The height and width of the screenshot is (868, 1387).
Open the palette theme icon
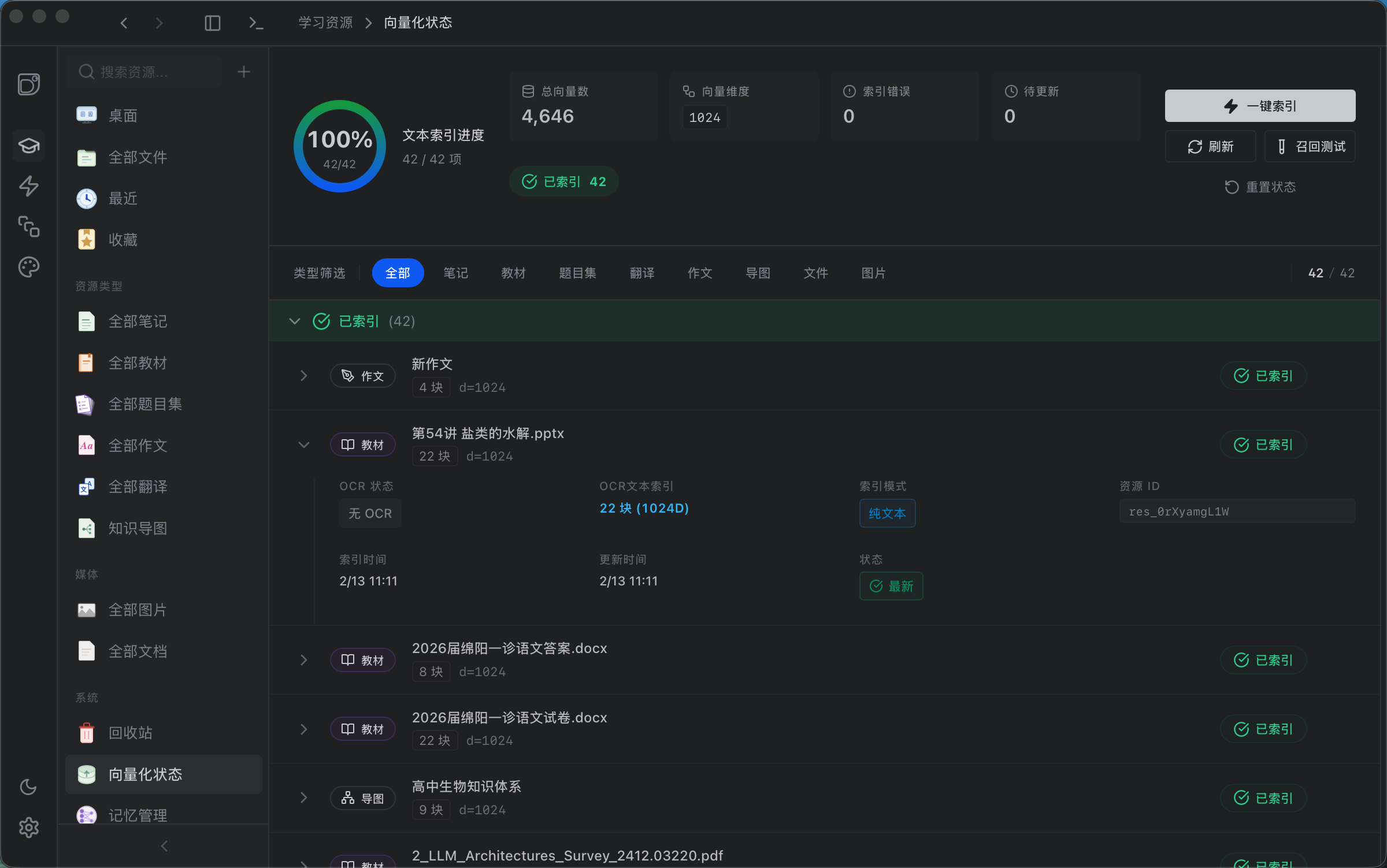coord(29,267)
